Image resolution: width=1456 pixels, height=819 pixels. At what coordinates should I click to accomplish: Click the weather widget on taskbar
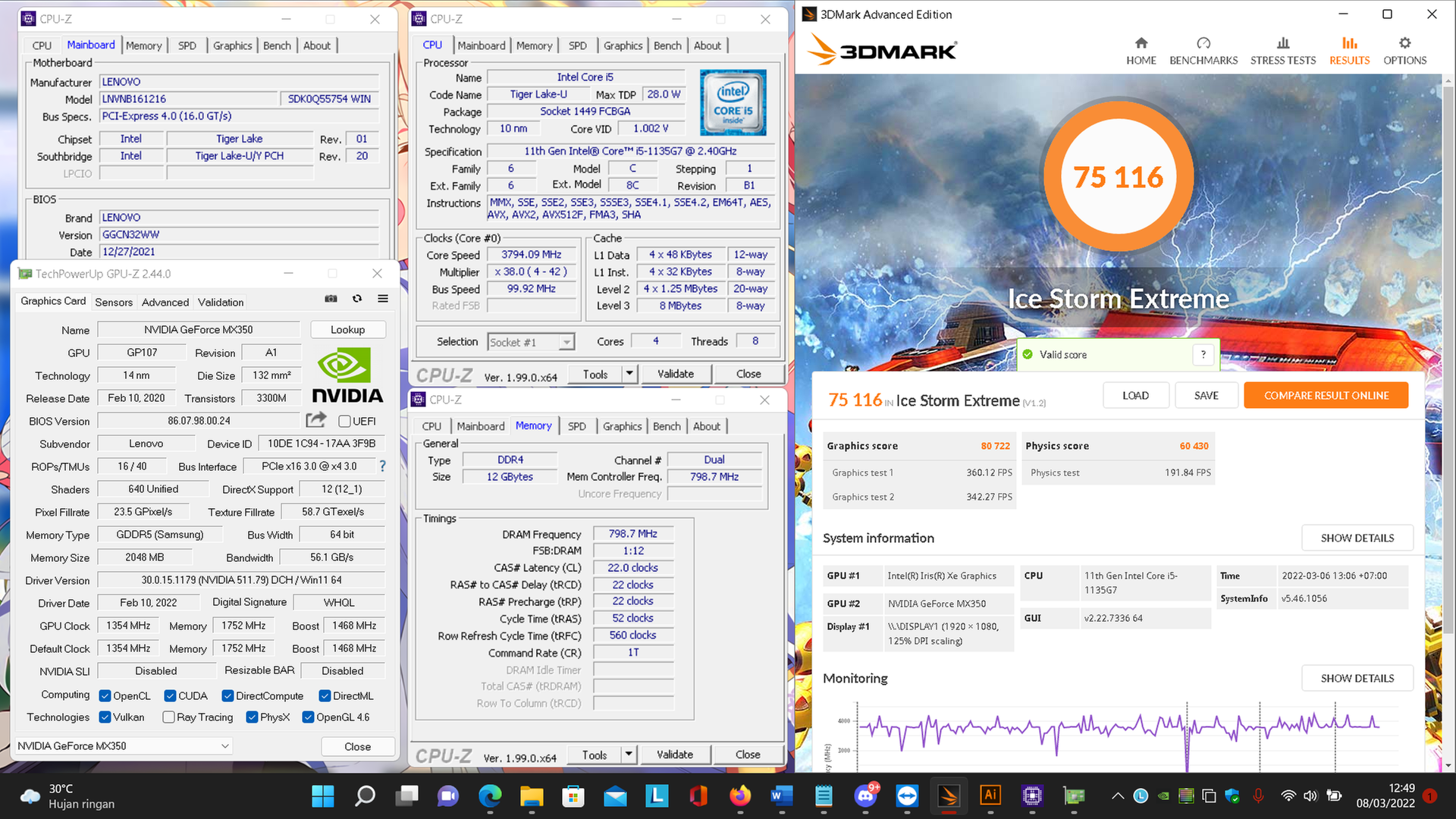pyautogui.click(x=68, y=796)
